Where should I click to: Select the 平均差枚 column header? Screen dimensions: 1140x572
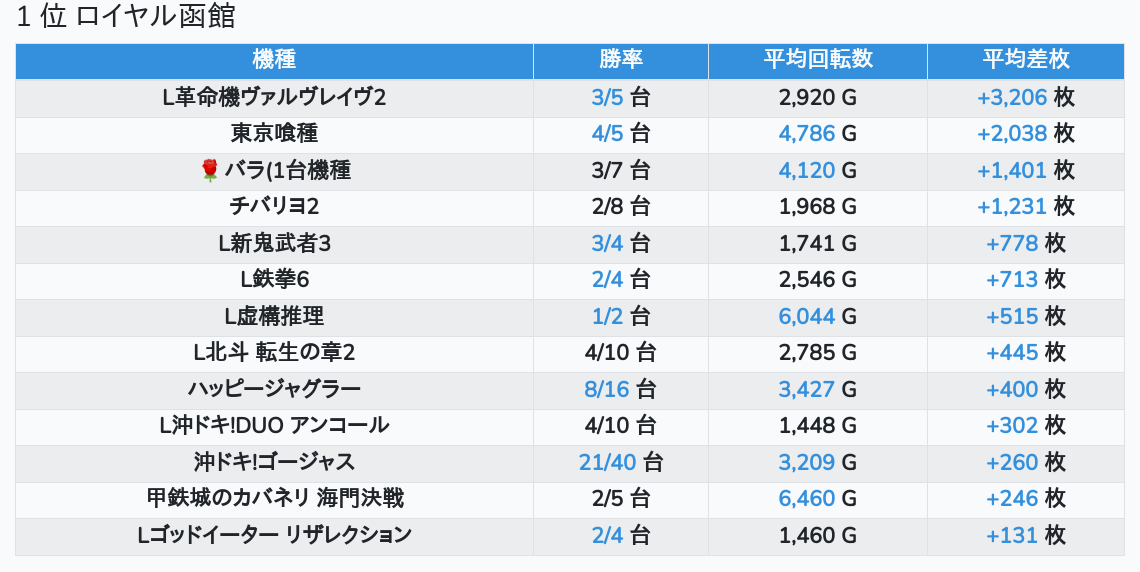click(x=1025, y=60)
